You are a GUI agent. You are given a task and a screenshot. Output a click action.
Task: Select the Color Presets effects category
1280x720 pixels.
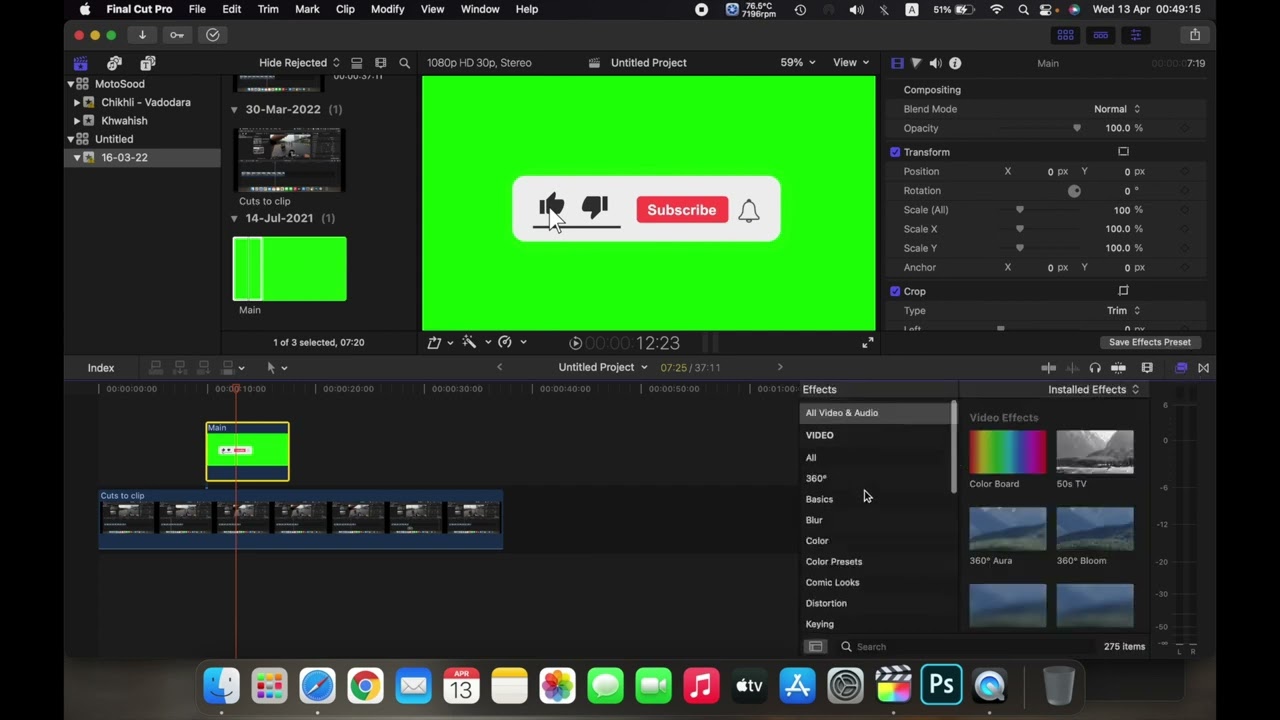pos(833,562)
